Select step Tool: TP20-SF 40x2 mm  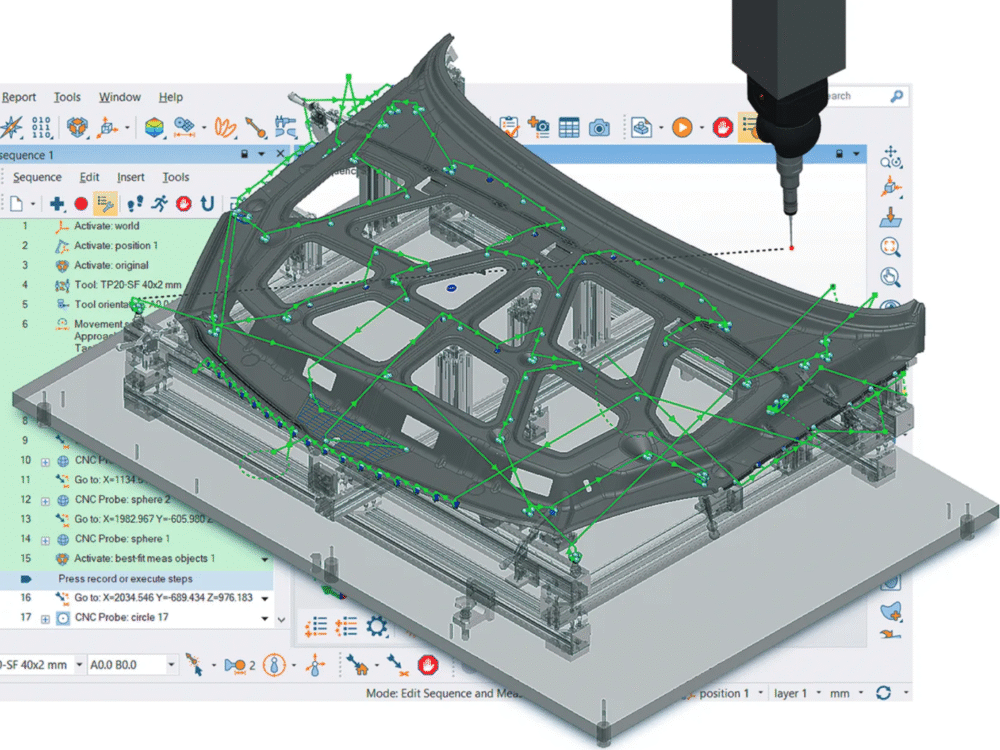click(x=128, y=285)
